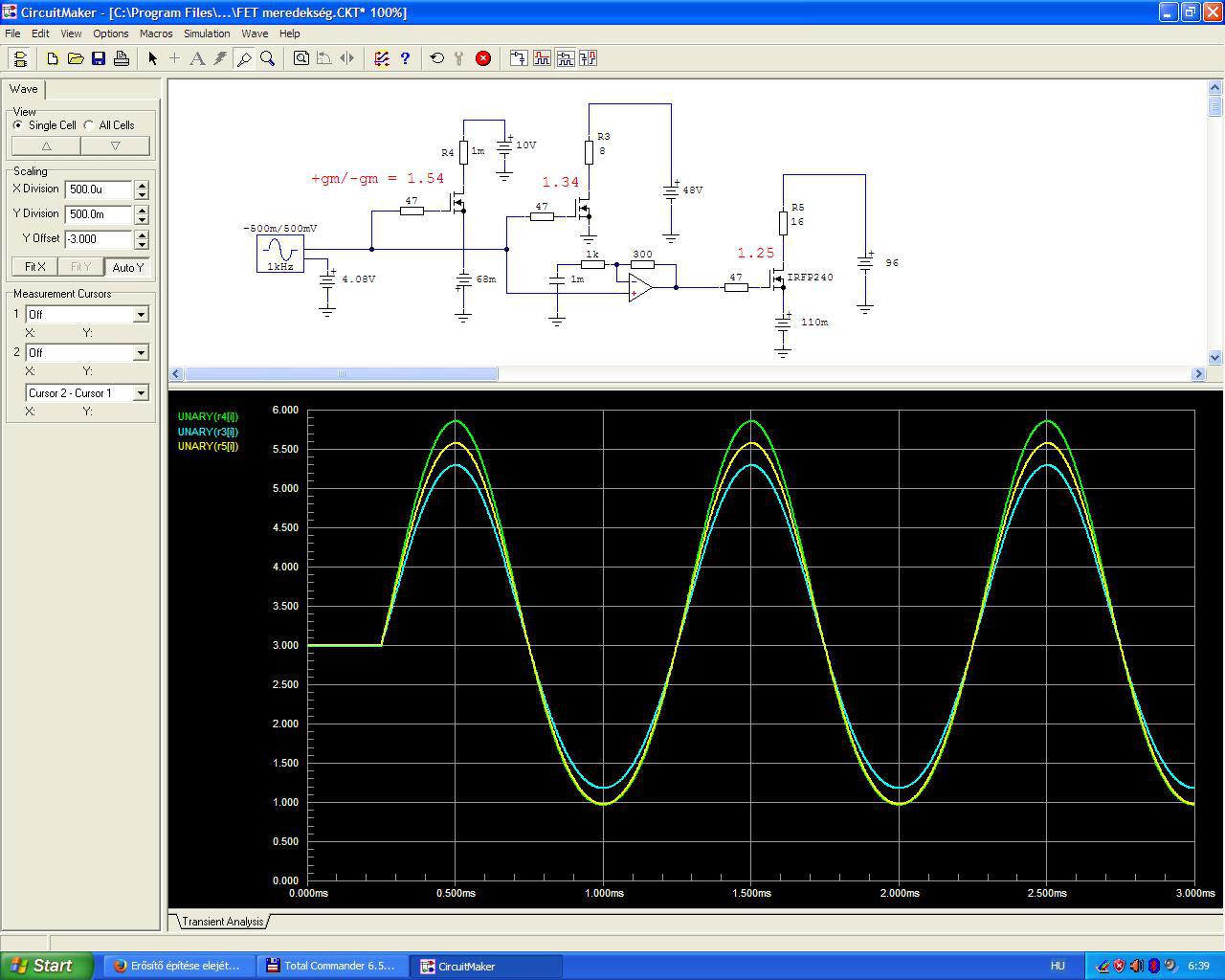Switch to Total Commander taskbar button
The width and height of the screenshot is (1225, 980).
pos(331,966)
